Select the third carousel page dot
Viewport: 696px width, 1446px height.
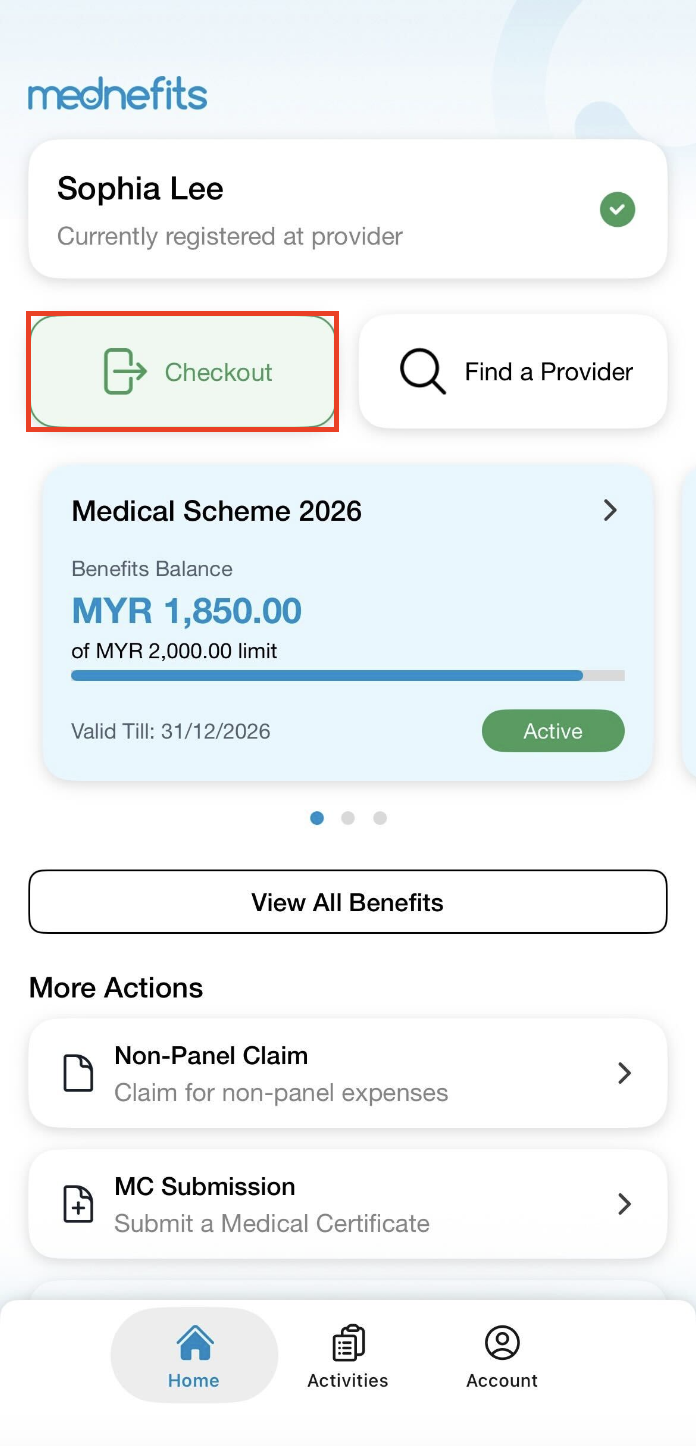click(x=380, y=818)
